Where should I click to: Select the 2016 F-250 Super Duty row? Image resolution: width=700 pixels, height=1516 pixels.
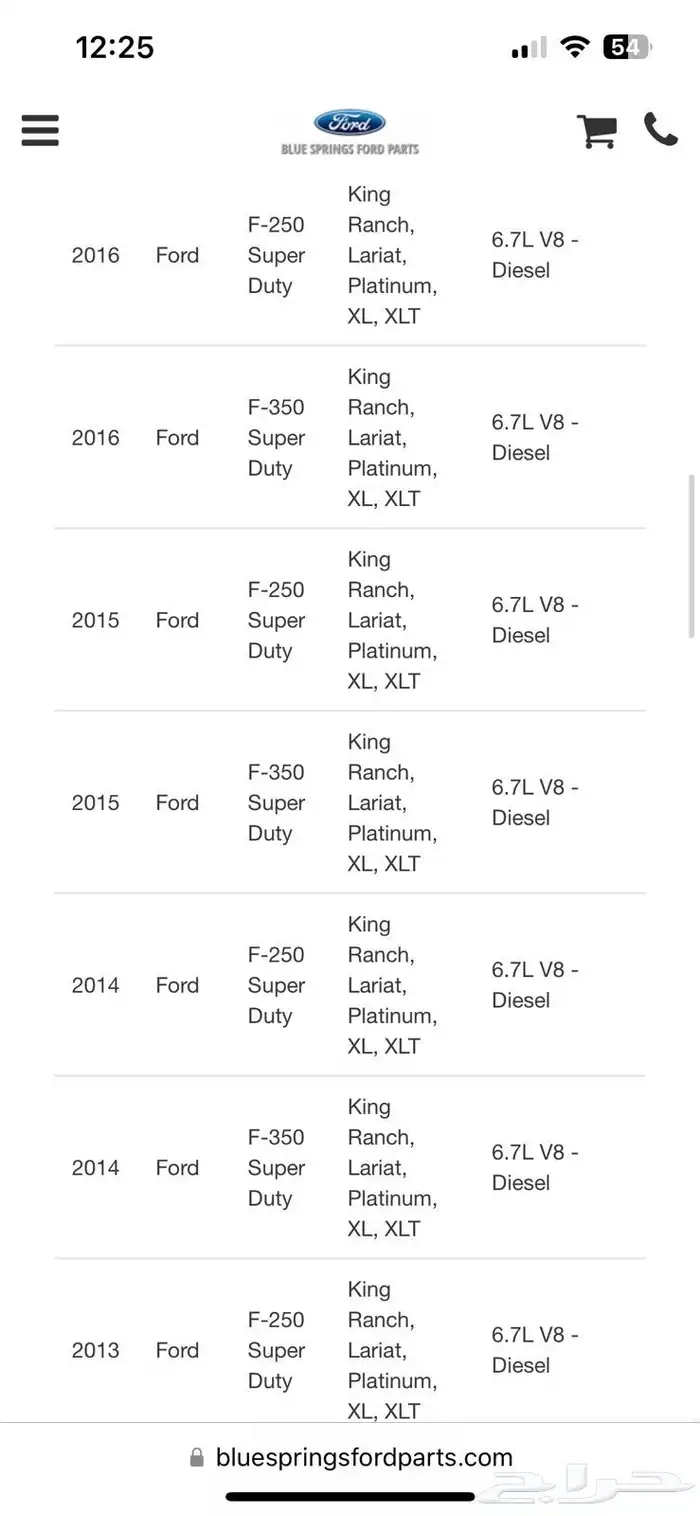click(350, 255)
